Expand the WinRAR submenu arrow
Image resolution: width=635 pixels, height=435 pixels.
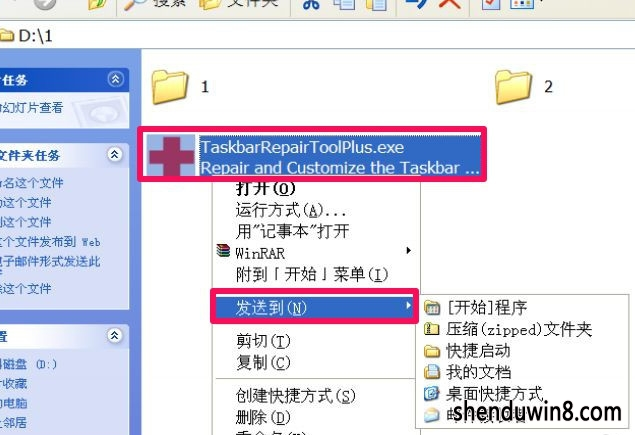click(x=409, y=251)
